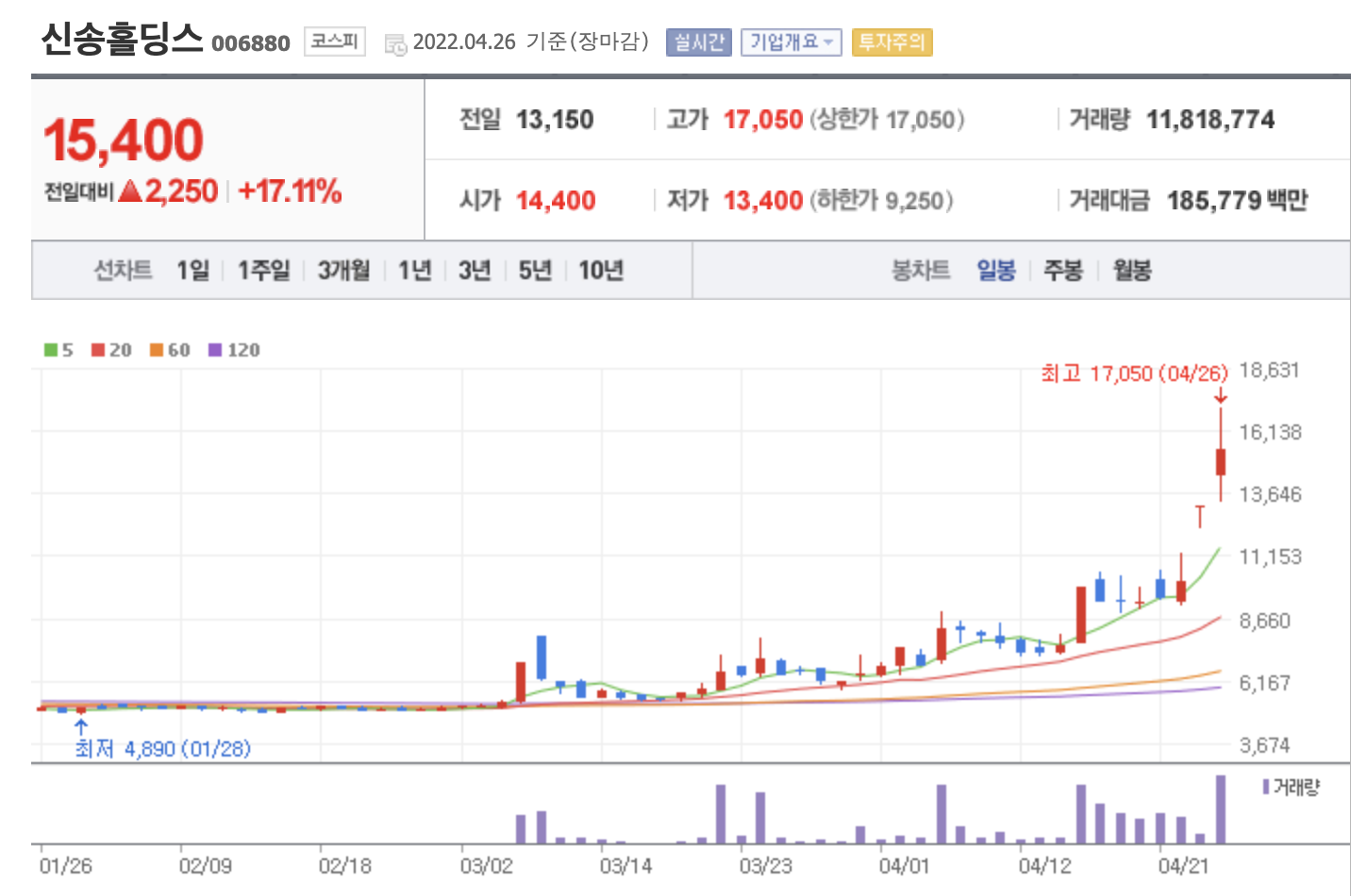The image size is (1351, 896).
Task: Click the 03/14 date on the chart axis
Action: point(625,866)
